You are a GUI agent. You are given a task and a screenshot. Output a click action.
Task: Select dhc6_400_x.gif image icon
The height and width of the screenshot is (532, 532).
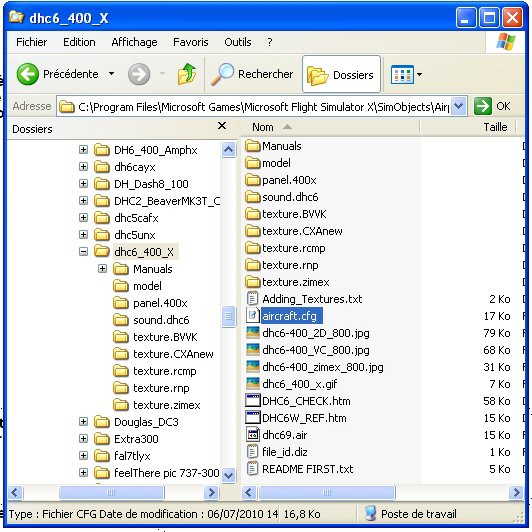point(252,384)
